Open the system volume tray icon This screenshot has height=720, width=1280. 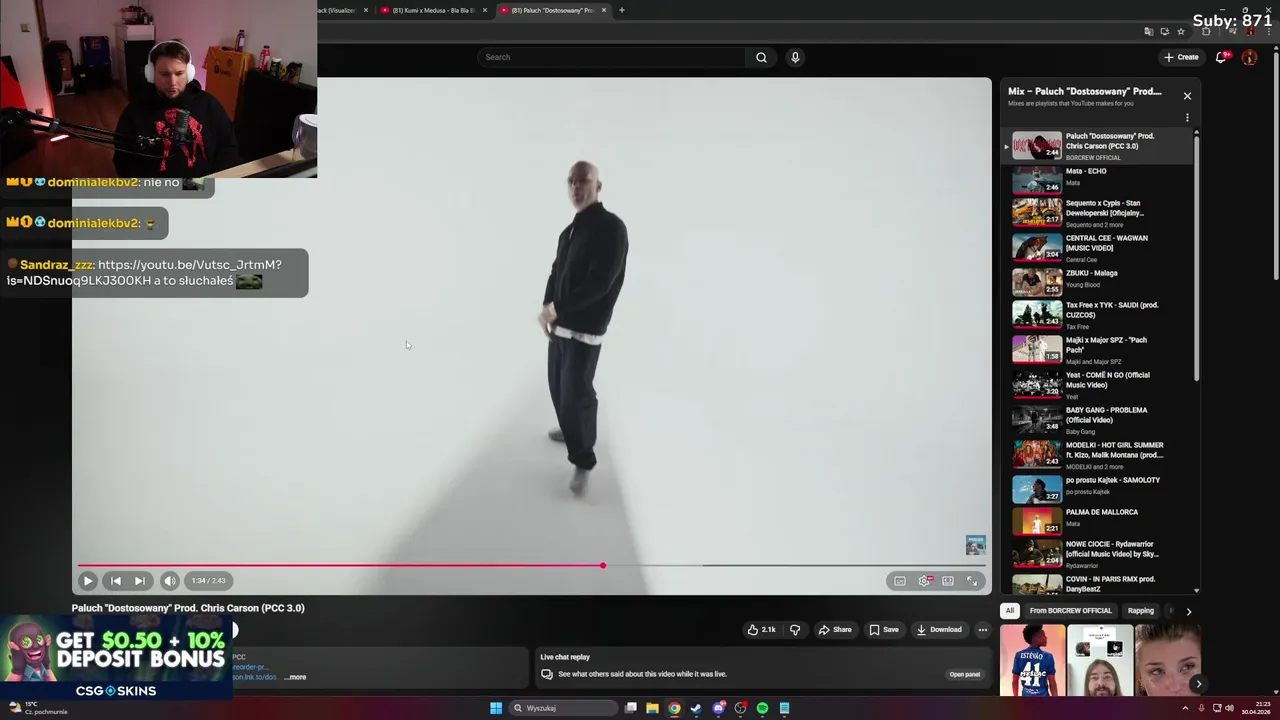point(1229,708)
